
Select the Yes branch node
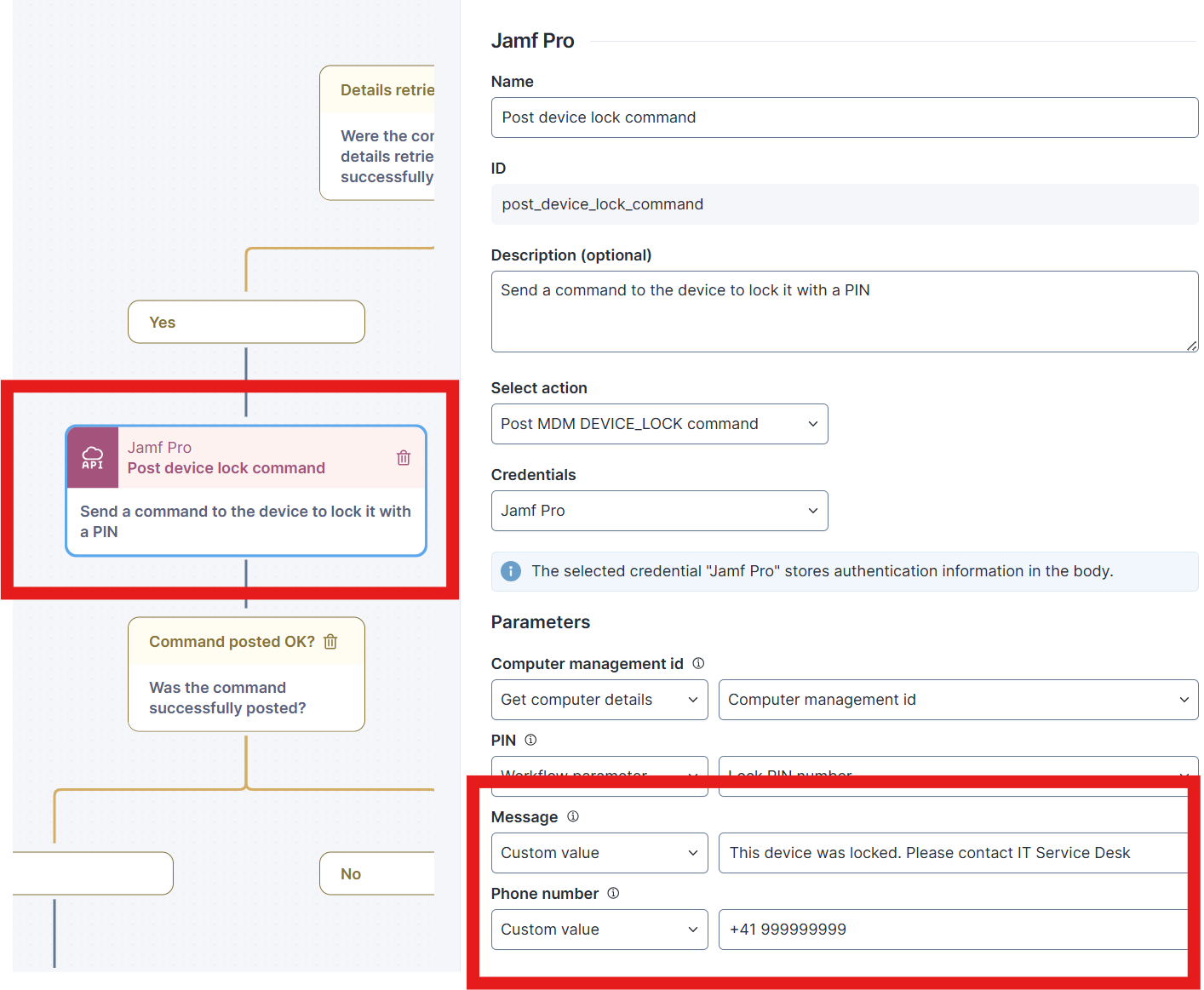tap(246, 323)
